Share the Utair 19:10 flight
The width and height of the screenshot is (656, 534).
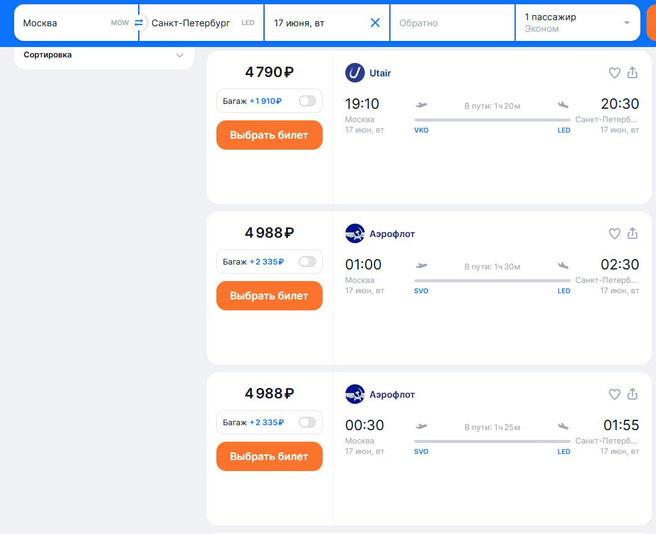pos(632,73)
